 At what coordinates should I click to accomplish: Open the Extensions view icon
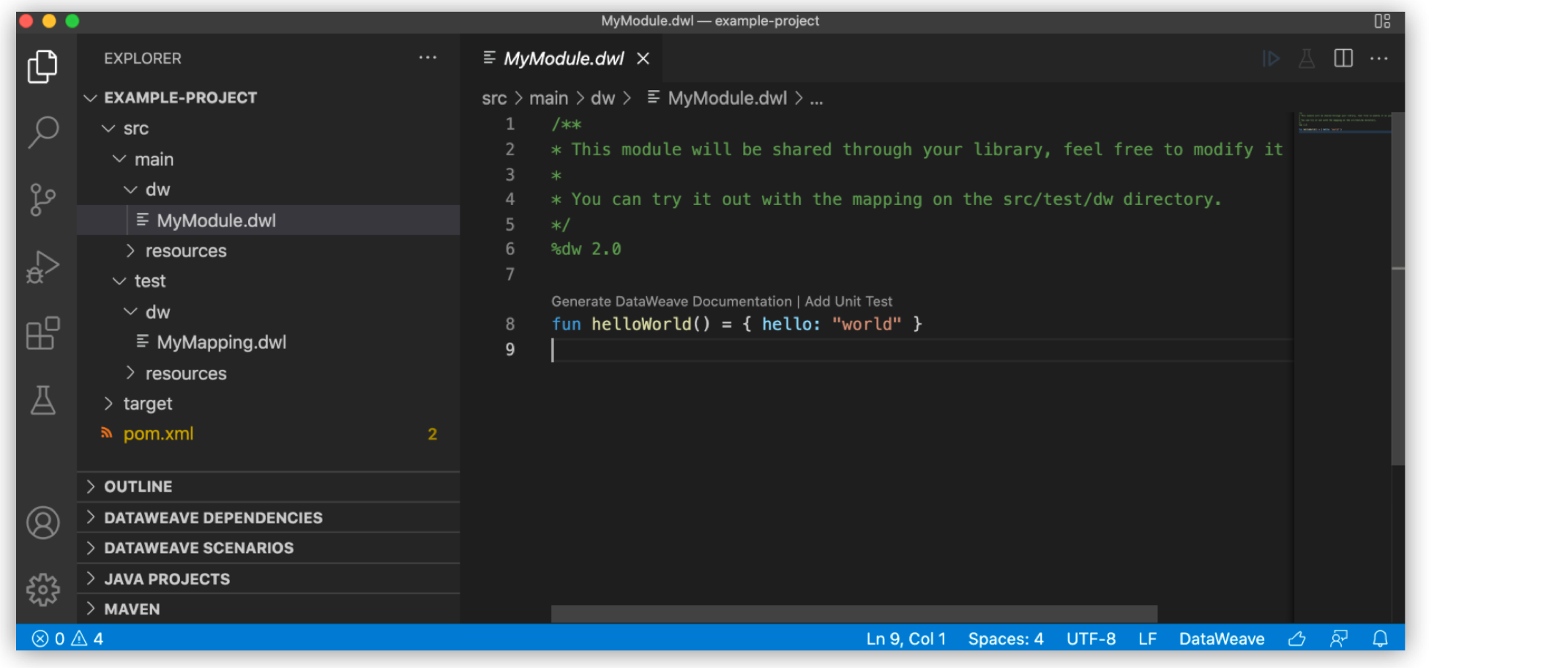coord(42,334)
